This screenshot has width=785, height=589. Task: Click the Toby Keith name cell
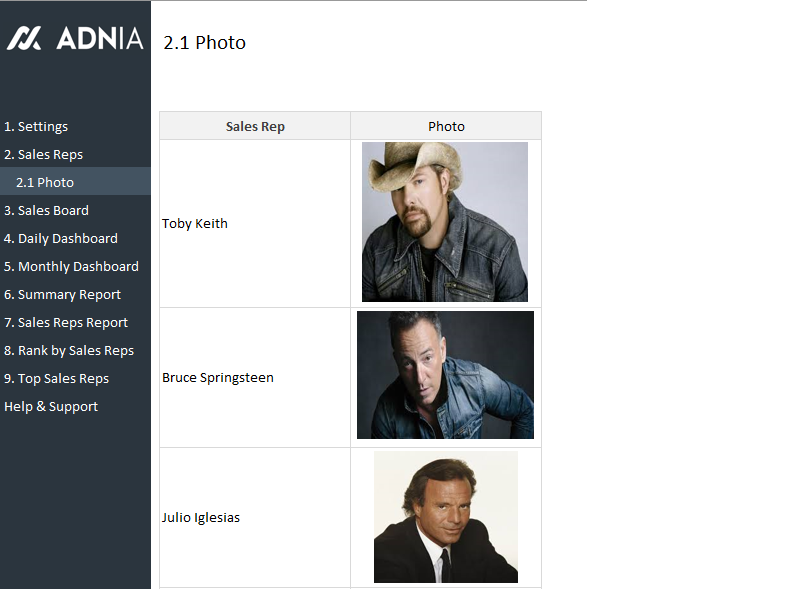[x=195, y=224]
